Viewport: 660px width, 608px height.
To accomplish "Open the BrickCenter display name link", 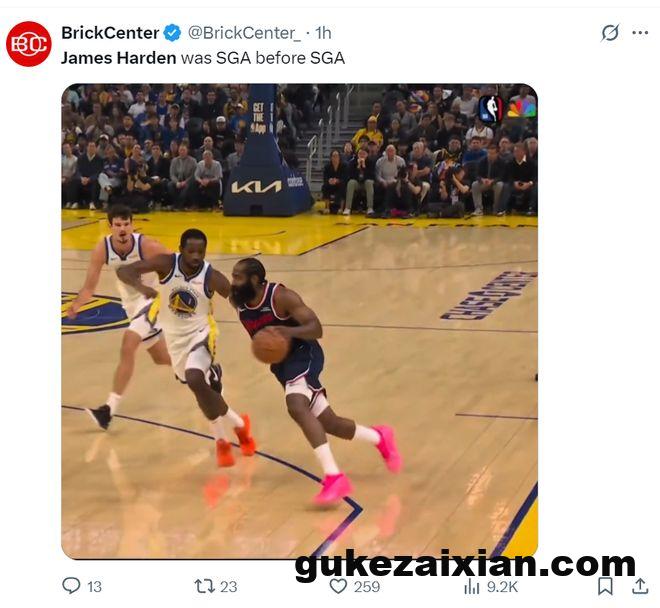I will tap(110, 33).
